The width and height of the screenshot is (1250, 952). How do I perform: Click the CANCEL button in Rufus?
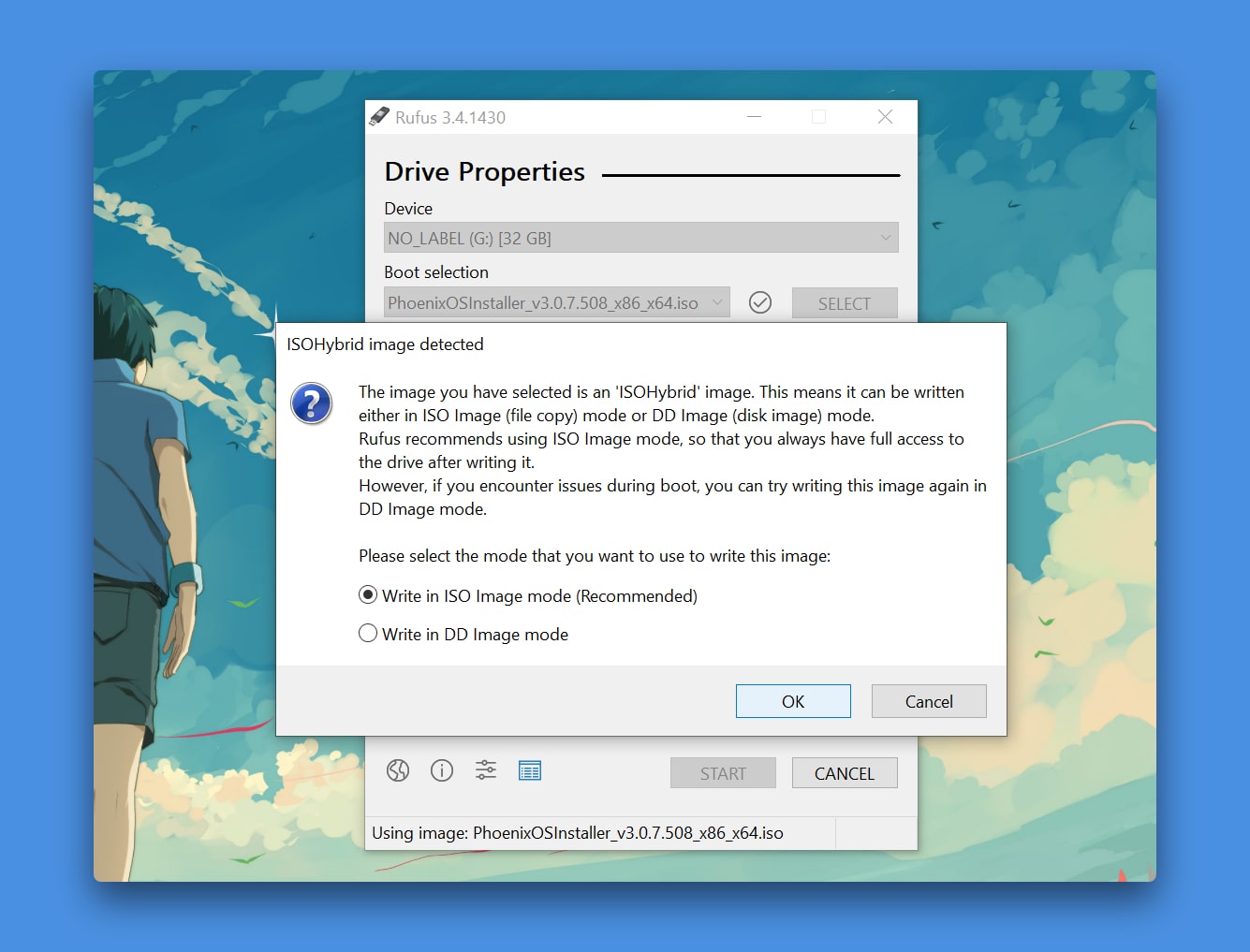tap(845, 773)
